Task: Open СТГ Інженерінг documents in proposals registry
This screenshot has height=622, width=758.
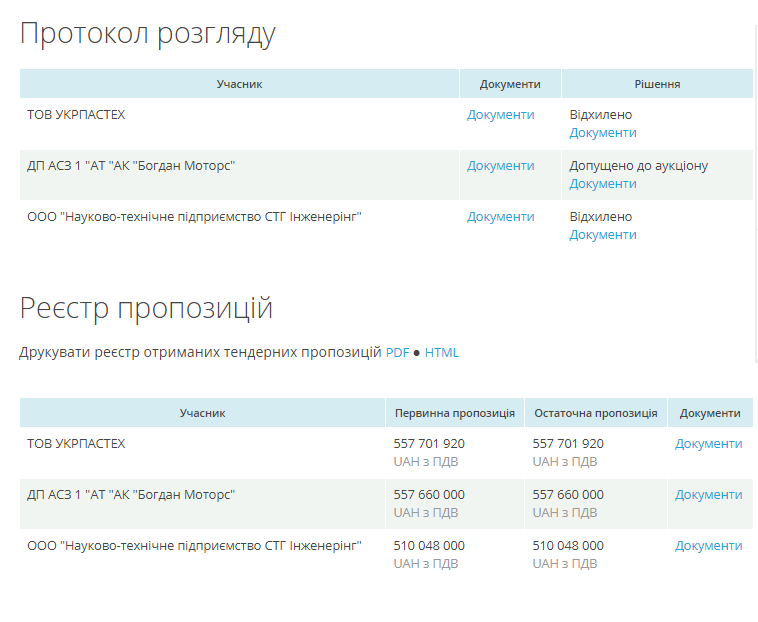Action: (708, 546)
